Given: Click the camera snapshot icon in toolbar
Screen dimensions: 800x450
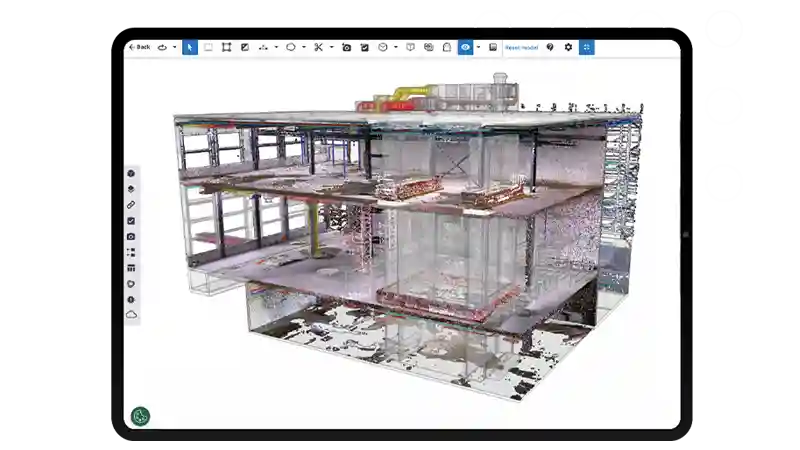Looking at the screenshot, I should pos(347,47).
